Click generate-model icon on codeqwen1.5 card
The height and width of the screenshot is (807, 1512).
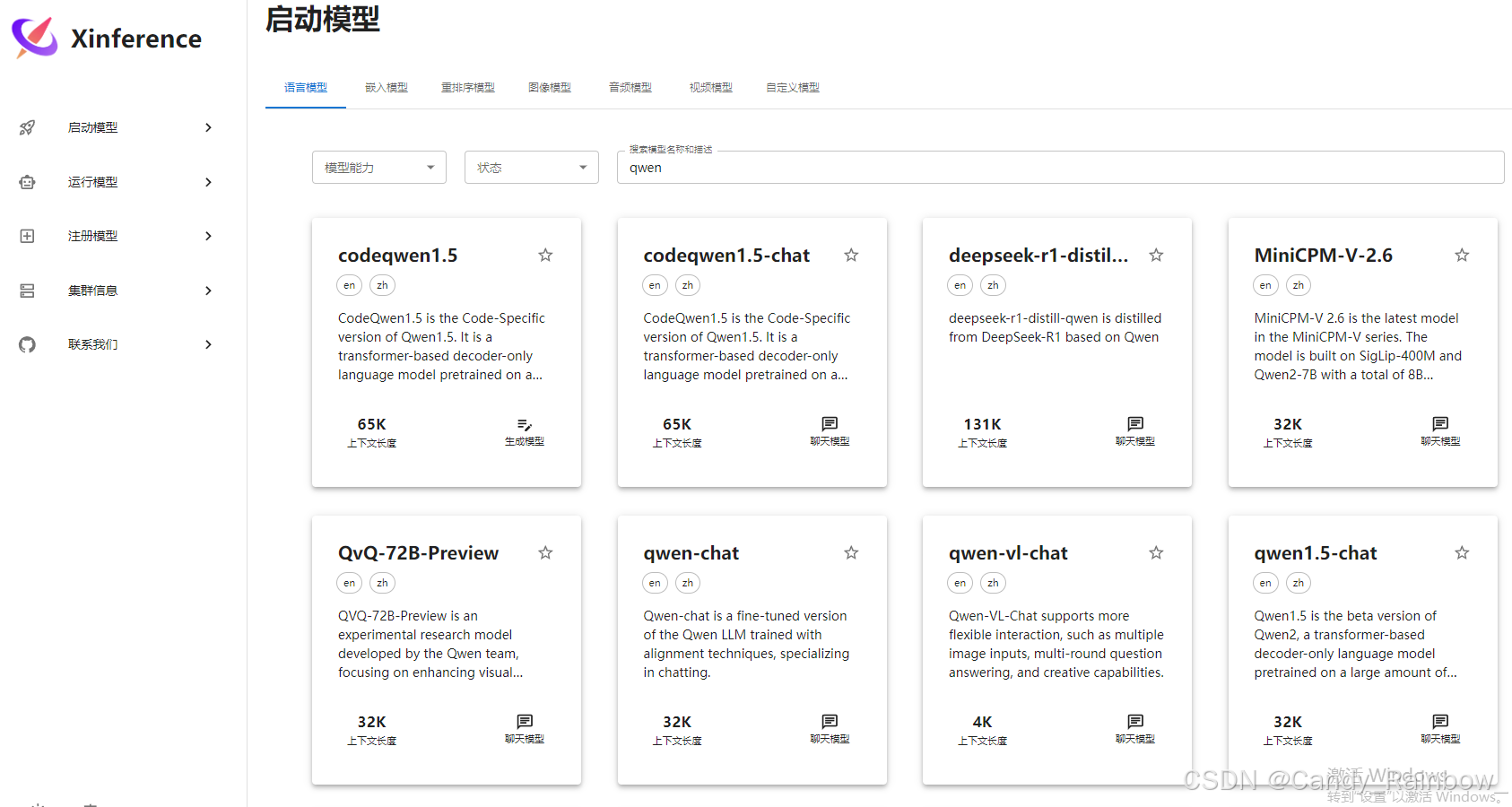click(x=525, y=424)
